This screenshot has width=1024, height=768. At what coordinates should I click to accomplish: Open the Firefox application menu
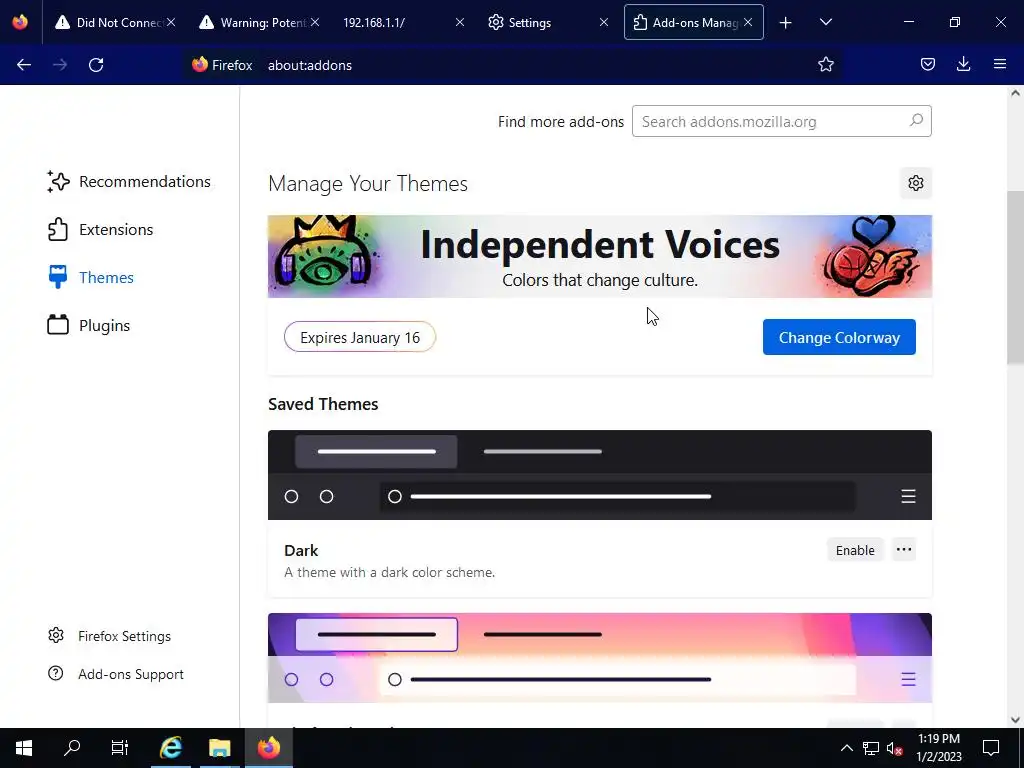pos(1000,64)
